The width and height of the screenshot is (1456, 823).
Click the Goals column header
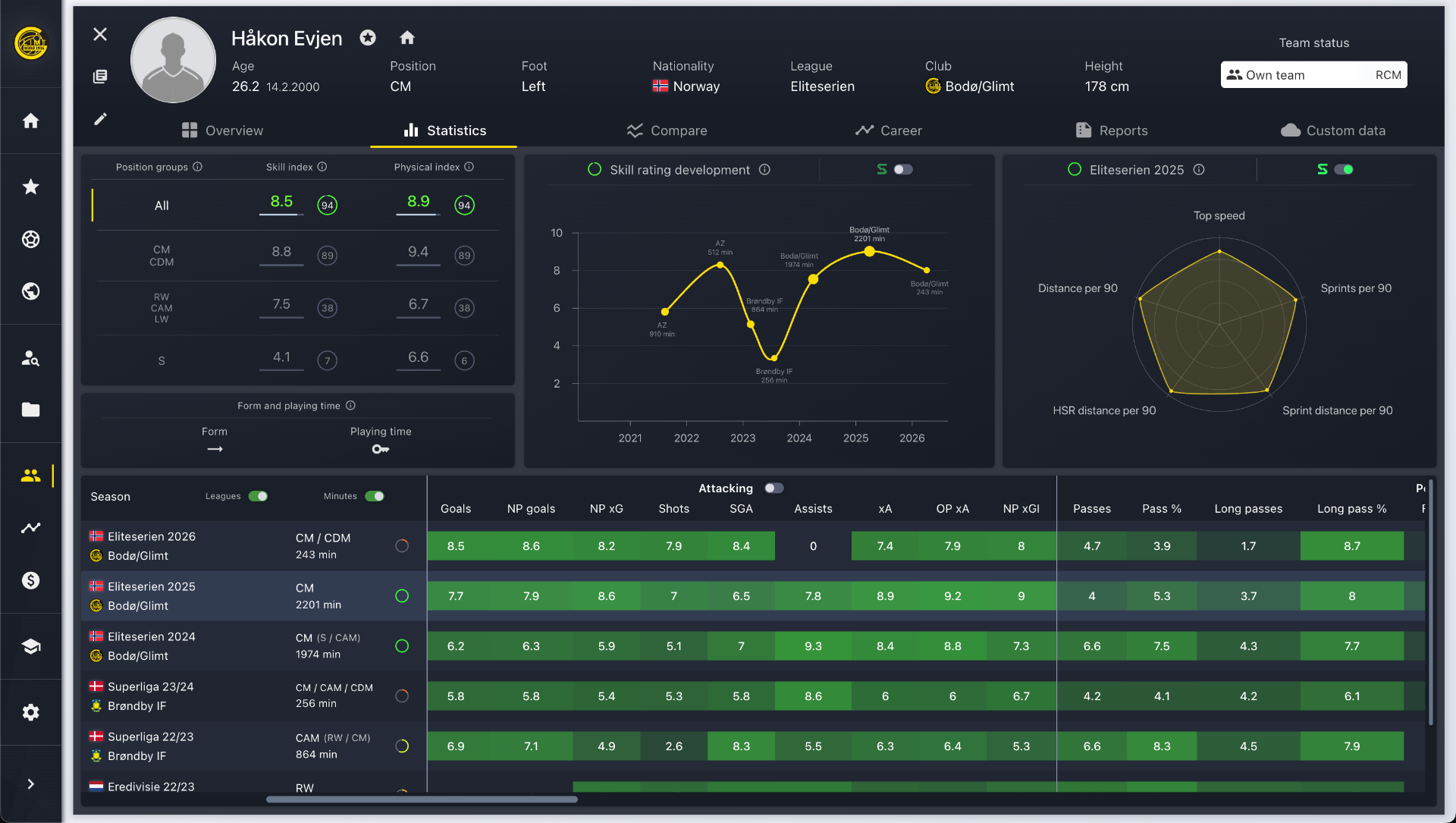point(456,509)
